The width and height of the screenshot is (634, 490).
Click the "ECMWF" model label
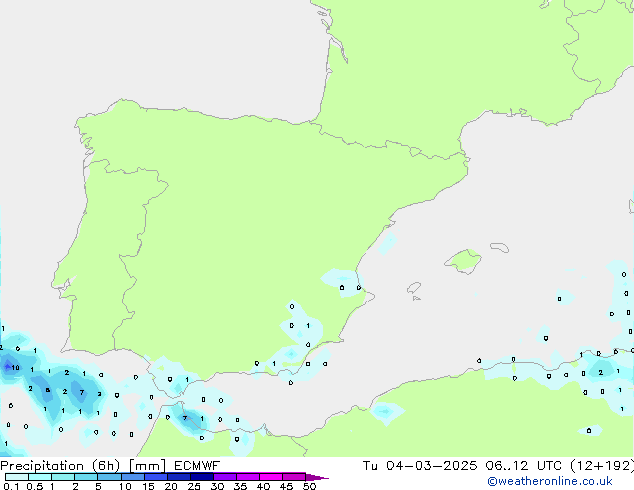[197, 466]
